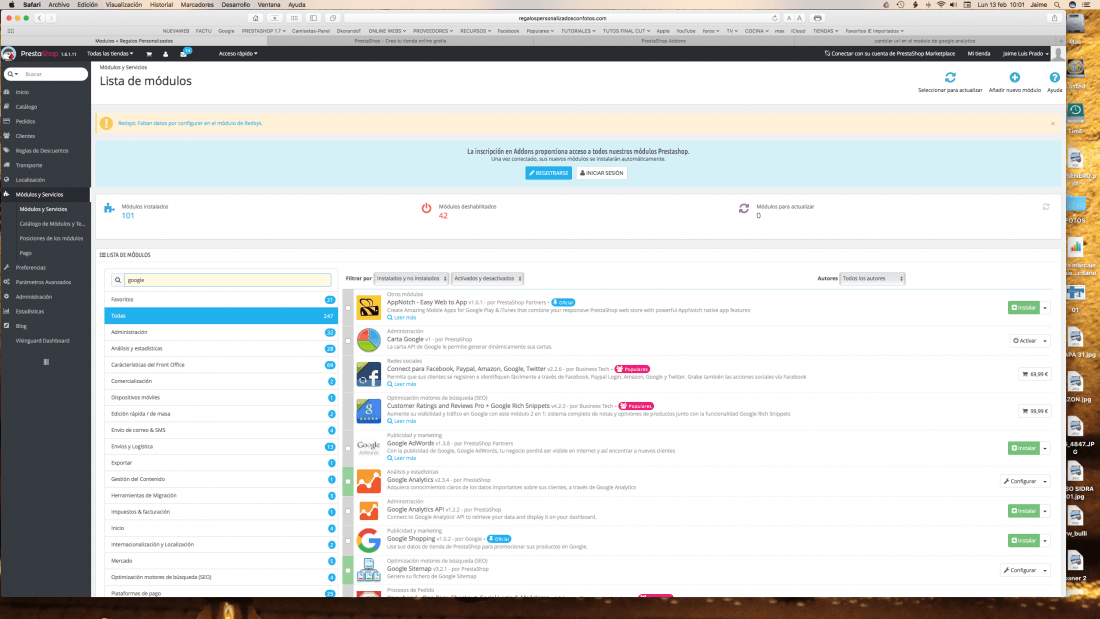Select the Administración category row
Viewport: 1100px width, 619px height.
tap(221, 332)
